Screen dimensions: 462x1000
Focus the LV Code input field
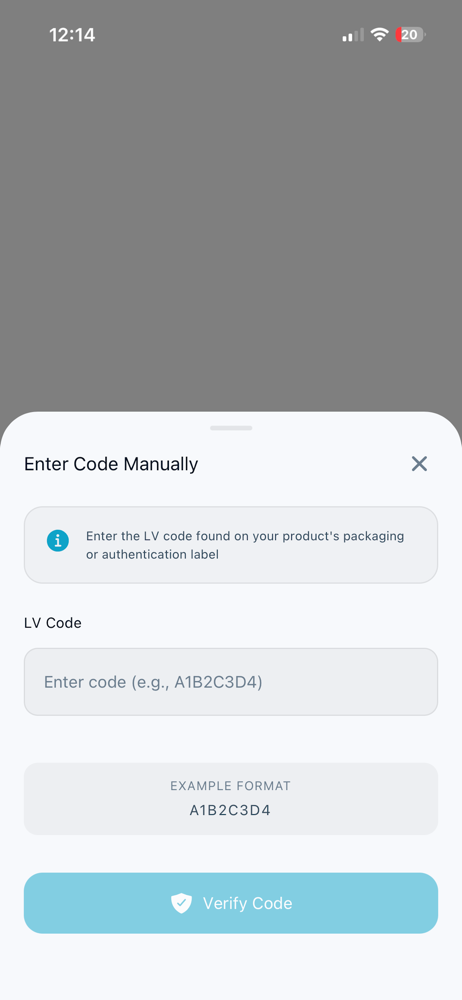click(231, 682)
